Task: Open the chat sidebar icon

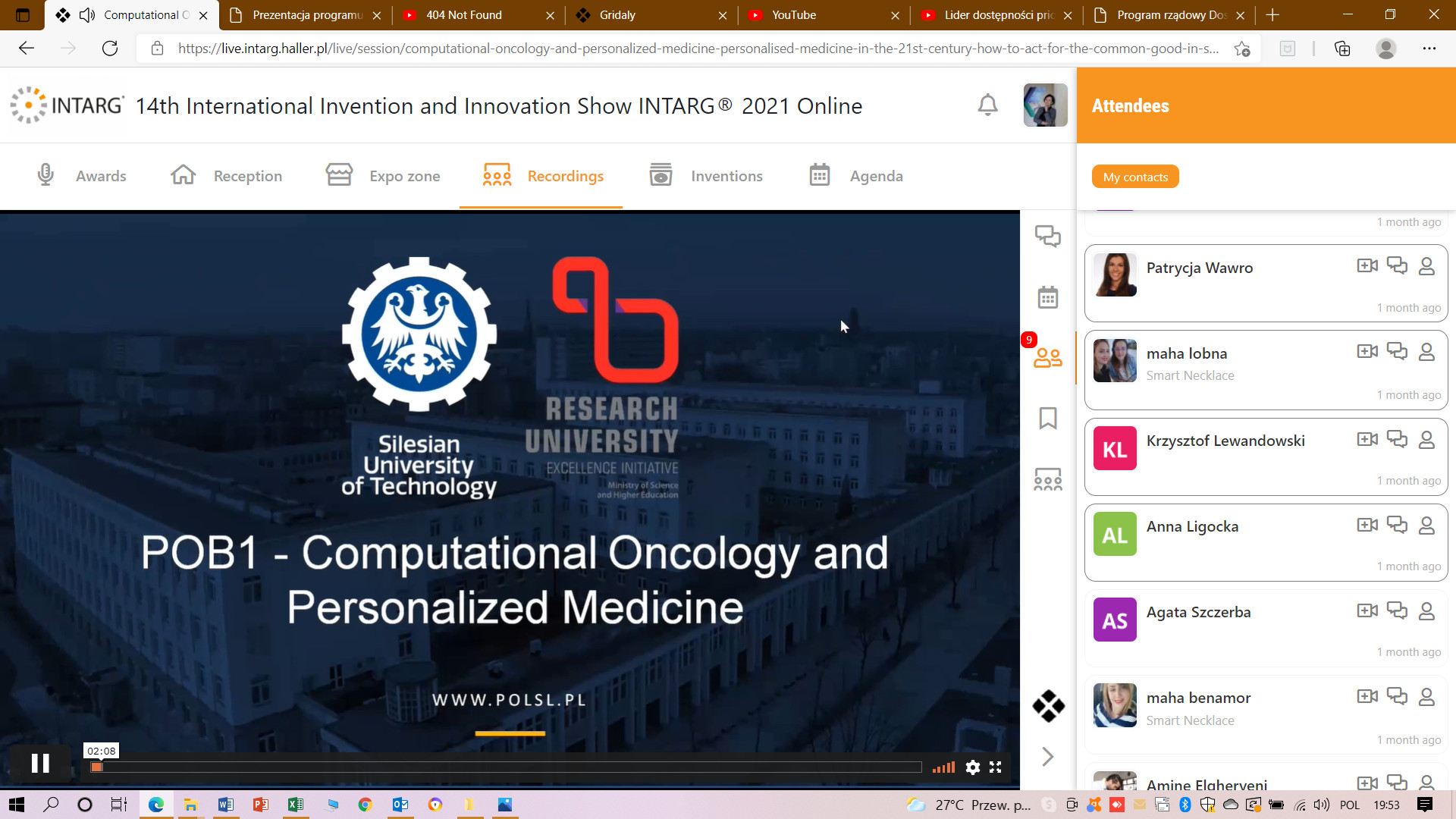Action: 1048,236
